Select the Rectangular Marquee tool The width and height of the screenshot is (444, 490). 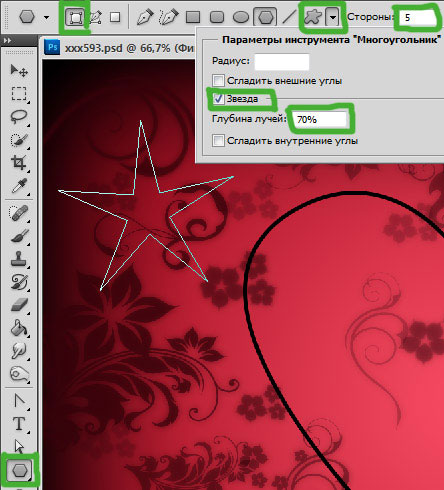pos(19,94)
